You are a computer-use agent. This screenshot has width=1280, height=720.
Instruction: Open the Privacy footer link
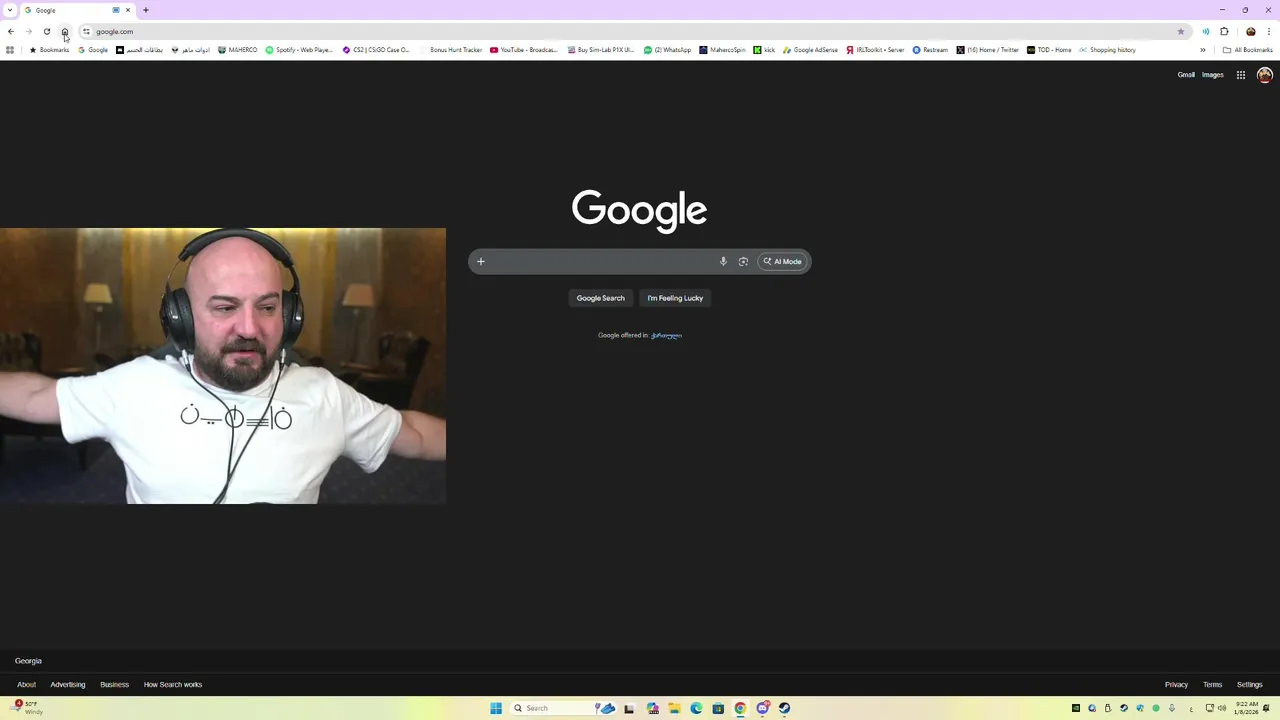(x=1176, y=685)
